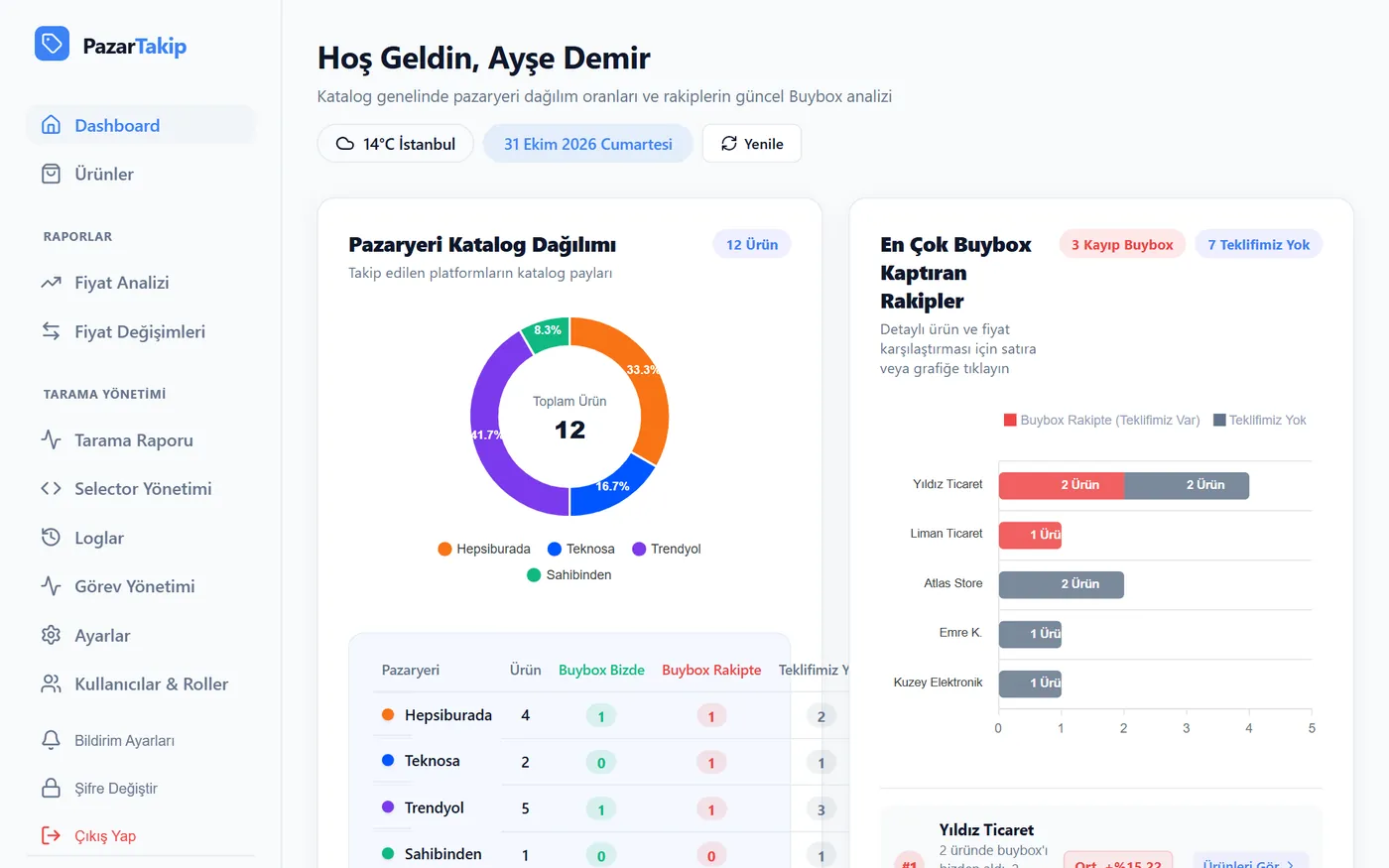Open Fiyat Analizi report
This screenshot has width=1389, height=868.
pyautogui.click(x=140, y=283)
